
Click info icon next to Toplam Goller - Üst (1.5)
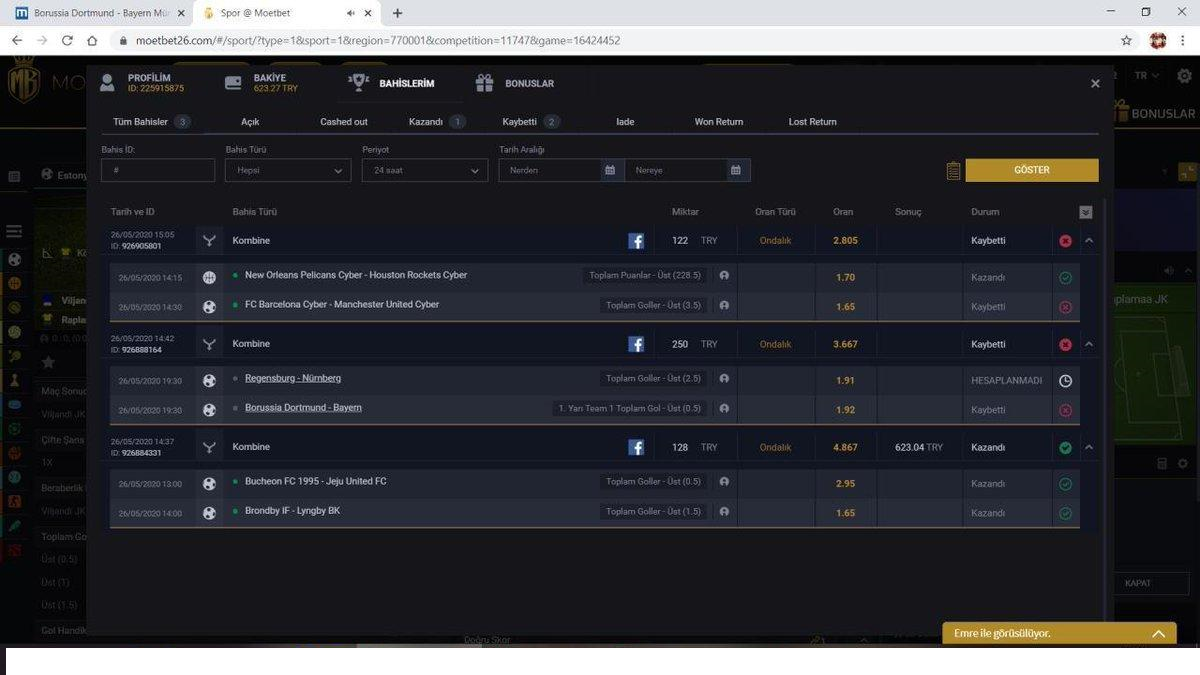click(x=724, y=512)
